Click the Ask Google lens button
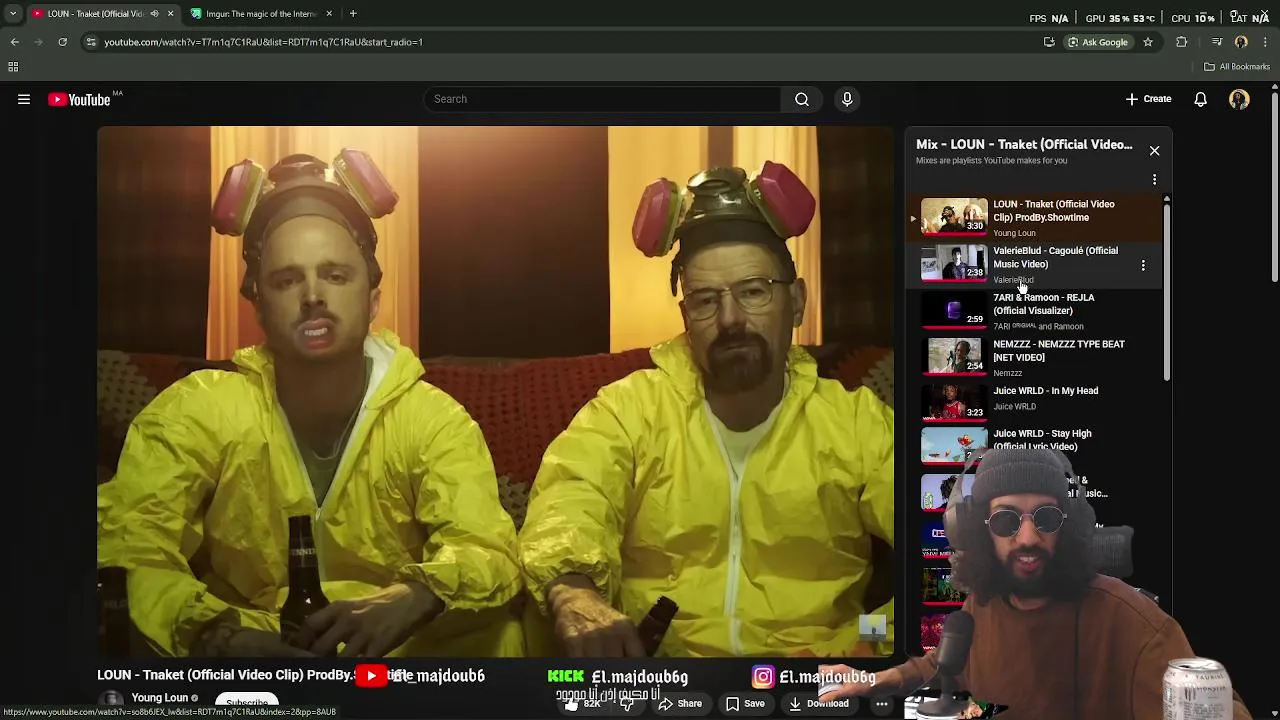 [x=1098, y=42]
